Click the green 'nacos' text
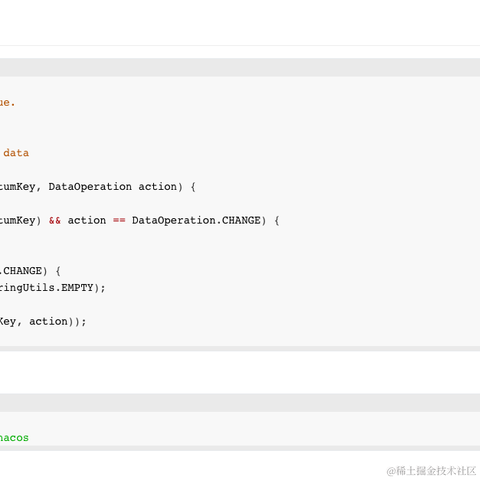 (x=14, y=438)
